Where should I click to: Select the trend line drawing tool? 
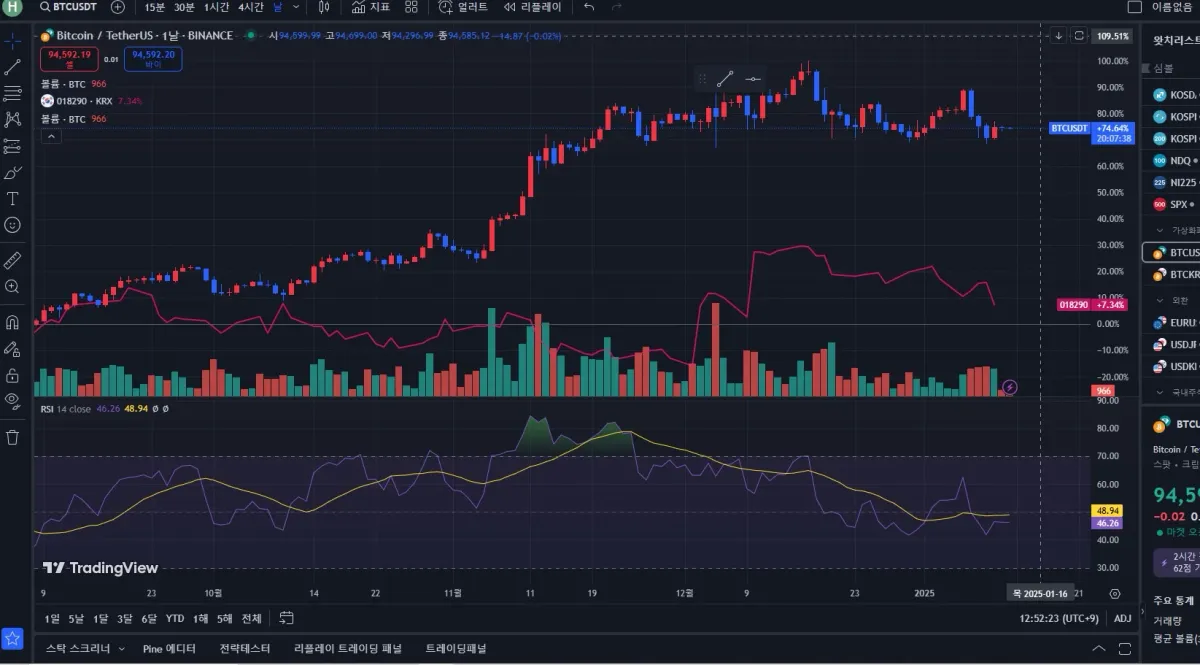coord(12,68)
